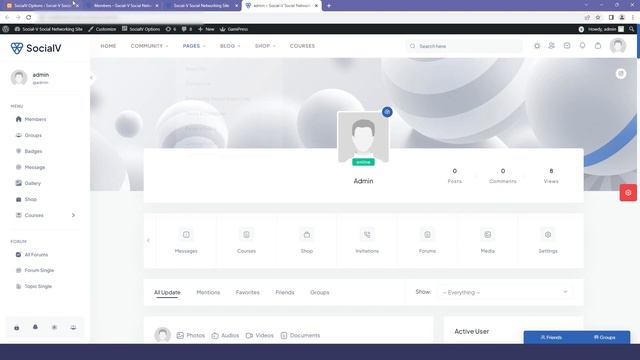Screen dimensions: 640x360
Task: Open the Messages profile tile
Action: 186,241
